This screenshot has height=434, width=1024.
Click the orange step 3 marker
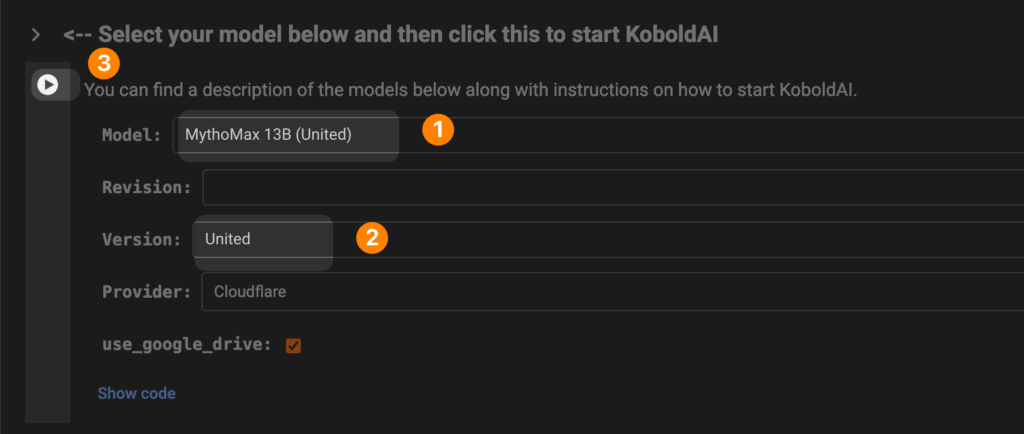104,64
